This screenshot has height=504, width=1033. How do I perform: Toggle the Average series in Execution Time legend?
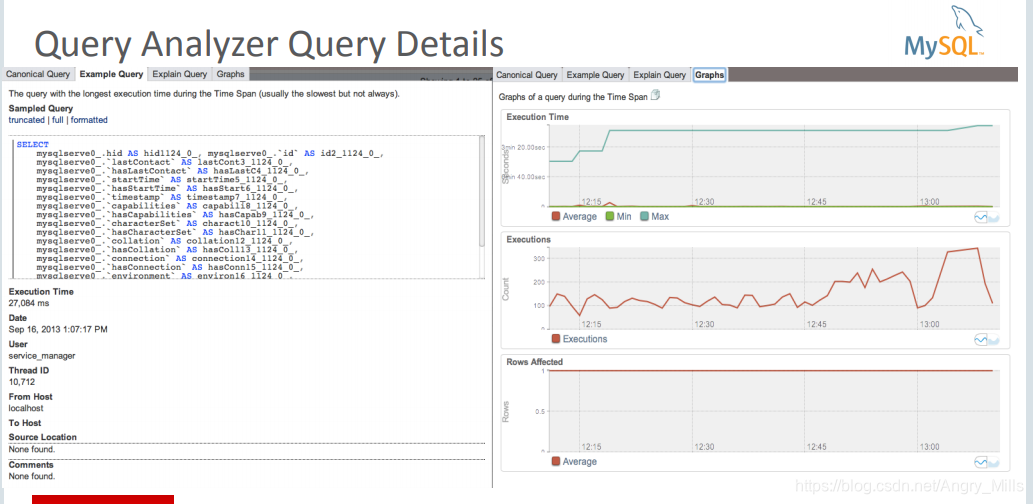coord(574,216)
